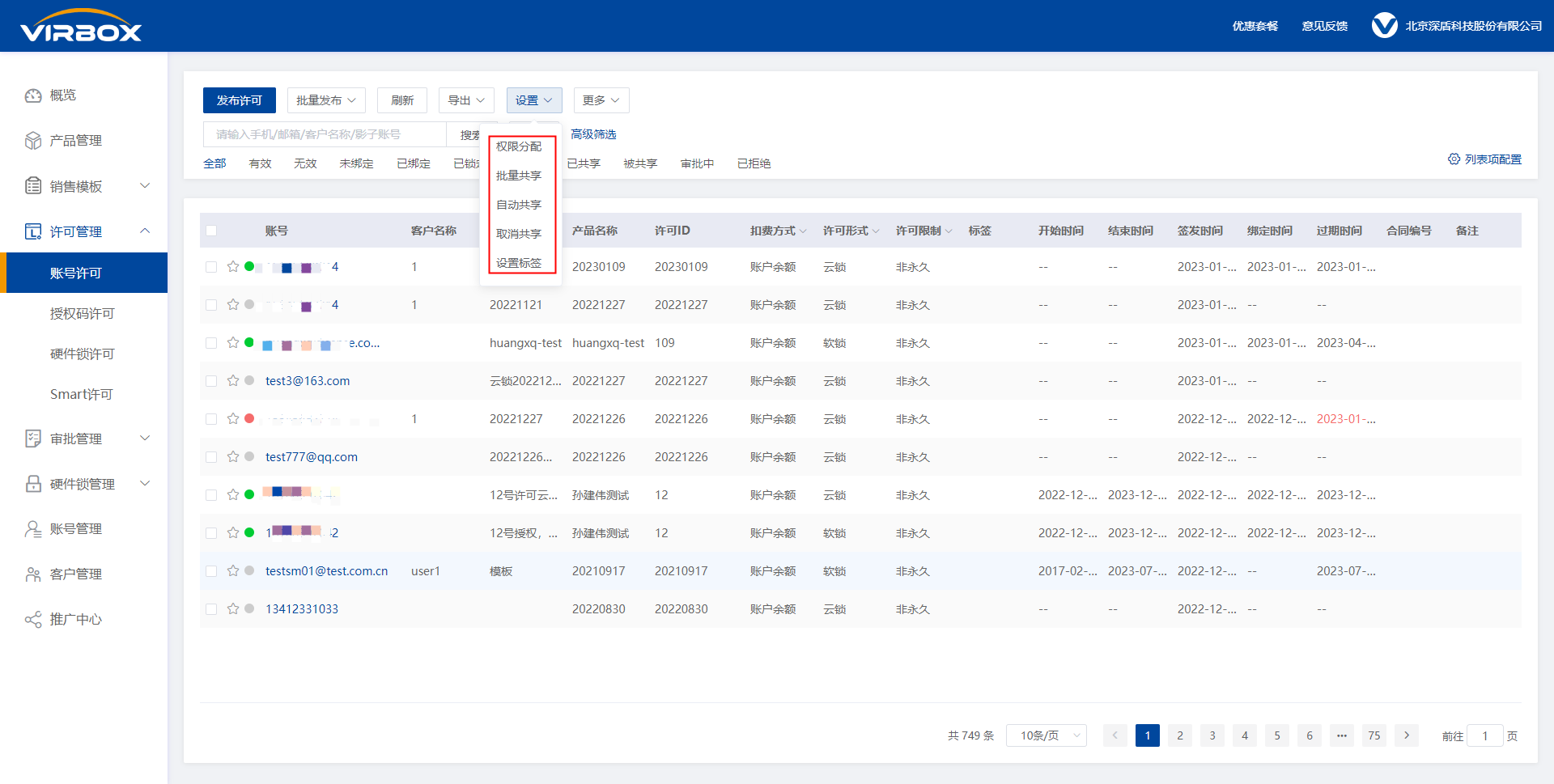Open 授权码许可 in the sidebar
The width and height of the screenshot is (1554, 784).
[x=83, y=313]
